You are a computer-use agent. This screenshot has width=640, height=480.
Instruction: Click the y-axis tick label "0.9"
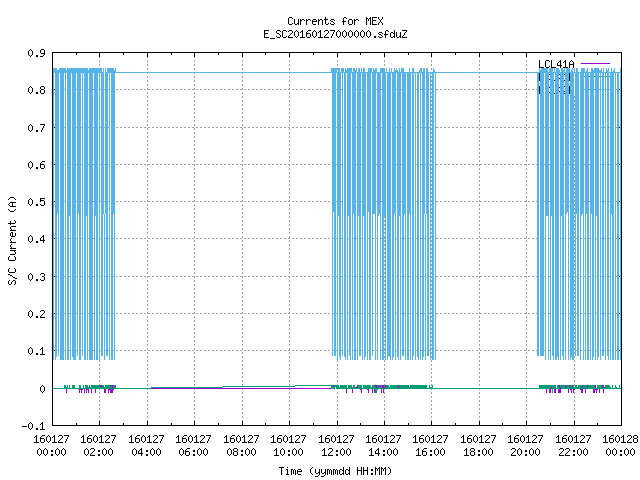coord(36,53)
